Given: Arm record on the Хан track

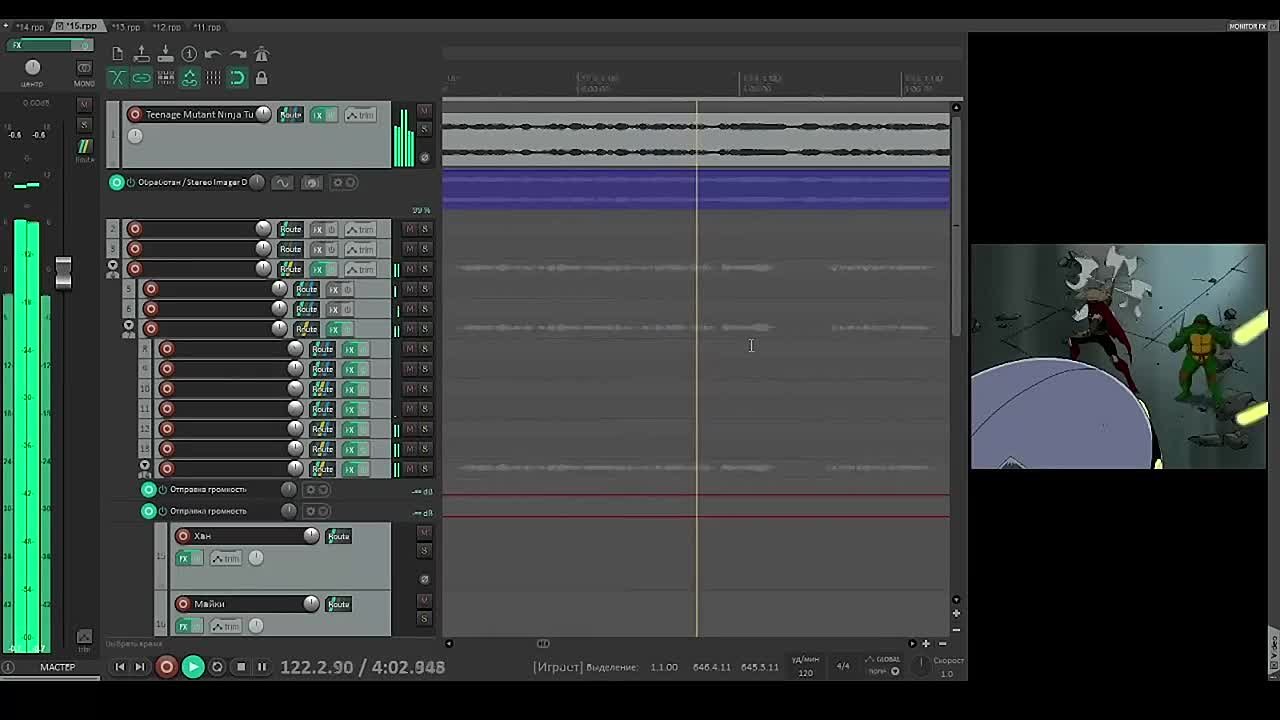Looking at the screenshot, I should [x=183, y=536].
